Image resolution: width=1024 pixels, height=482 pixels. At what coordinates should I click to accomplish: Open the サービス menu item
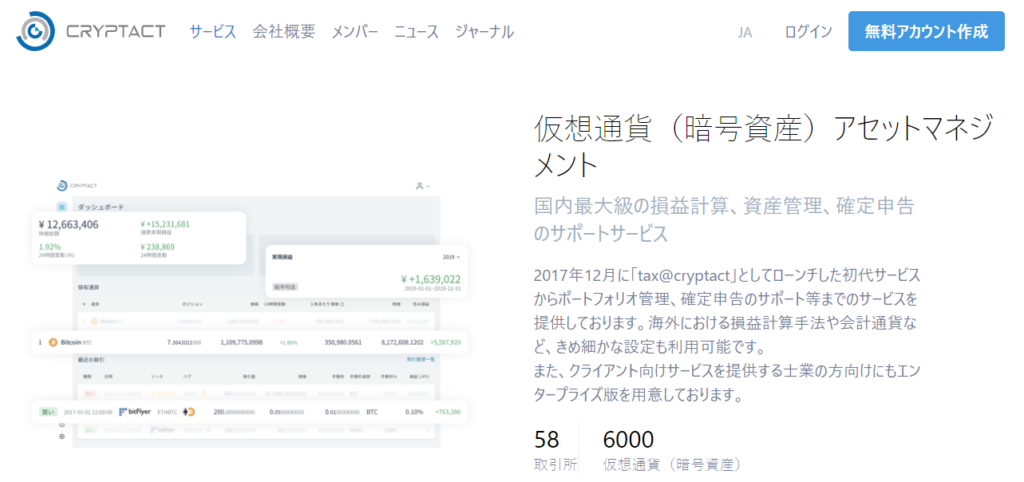tap(213, 31)
